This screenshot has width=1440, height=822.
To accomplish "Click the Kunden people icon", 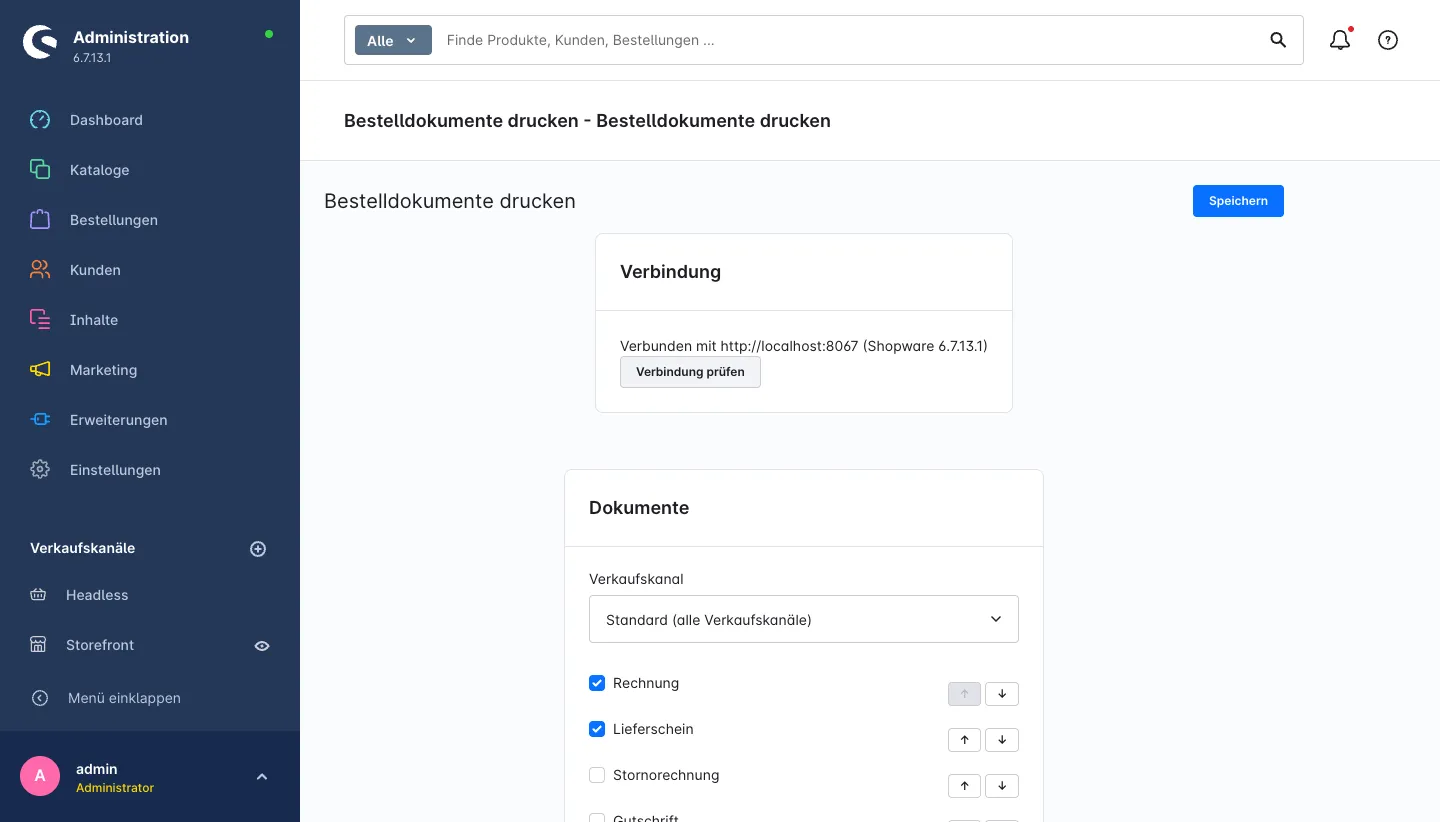I will (x=40, y=270).
